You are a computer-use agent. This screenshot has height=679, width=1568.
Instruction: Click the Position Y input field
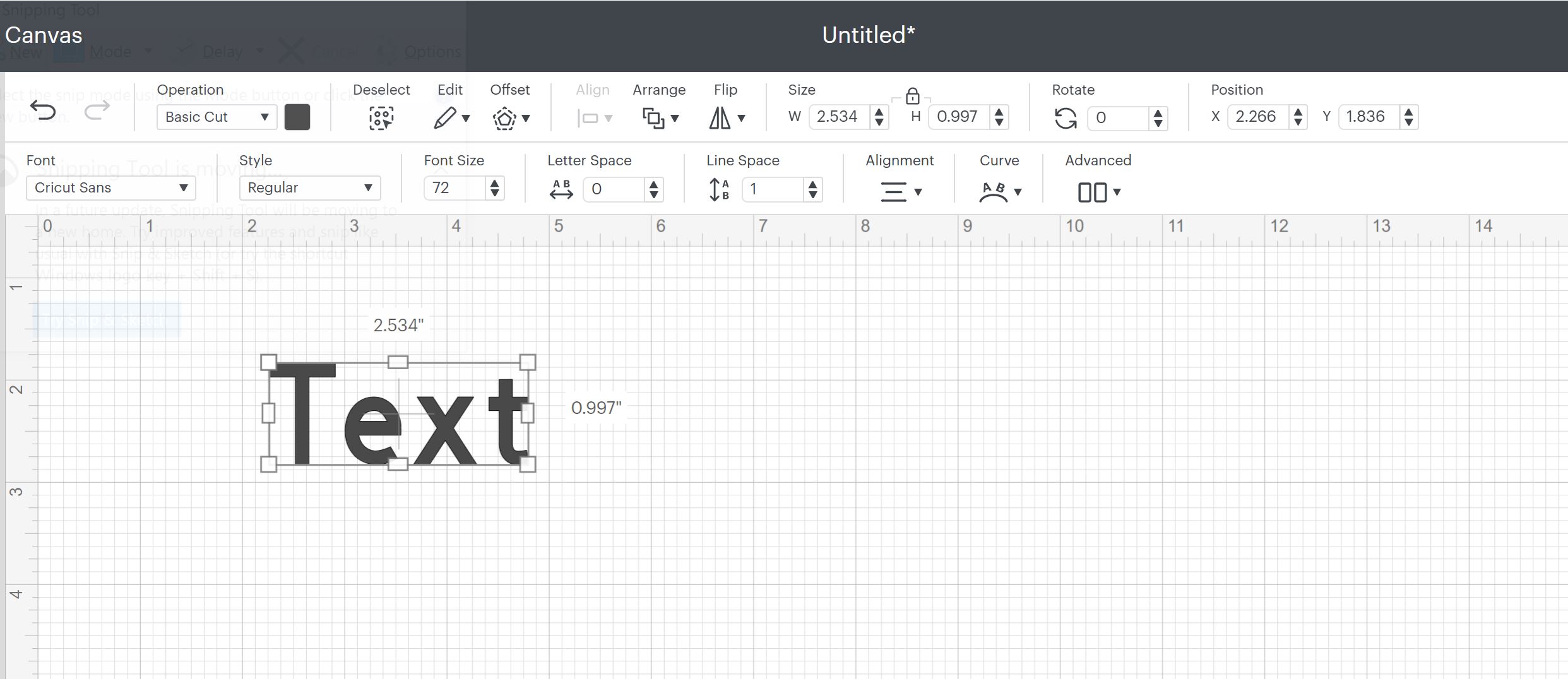point(1369,117)
